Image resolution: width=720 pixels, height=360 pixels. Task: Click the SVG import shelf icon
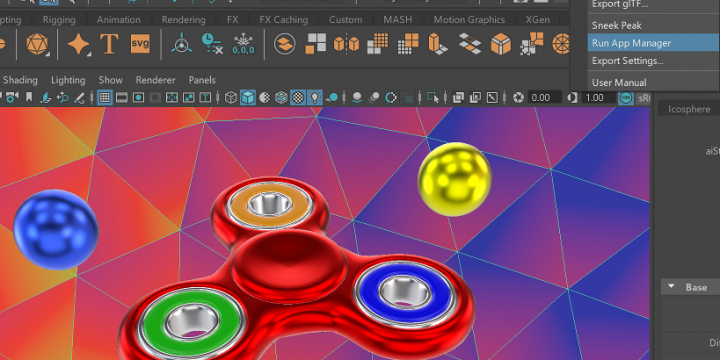(x=140, y=44)
